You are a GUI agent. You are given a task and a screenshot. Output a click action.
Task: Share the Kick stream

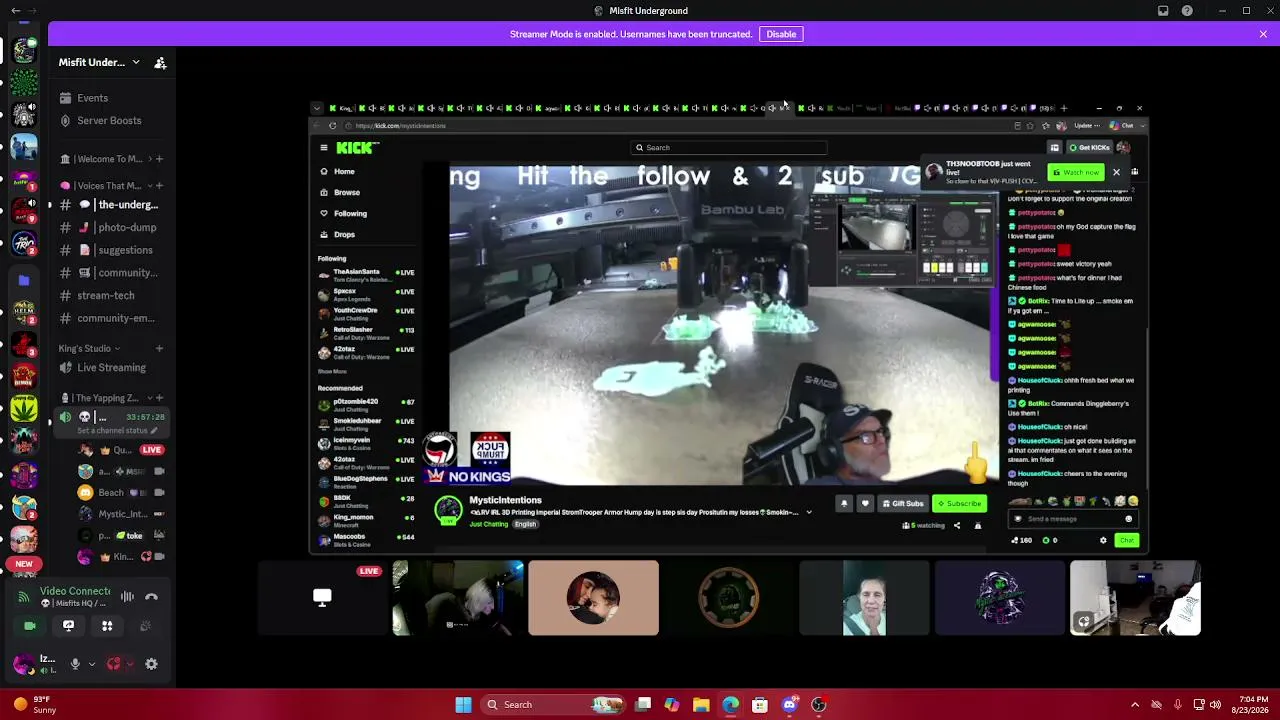956,526
